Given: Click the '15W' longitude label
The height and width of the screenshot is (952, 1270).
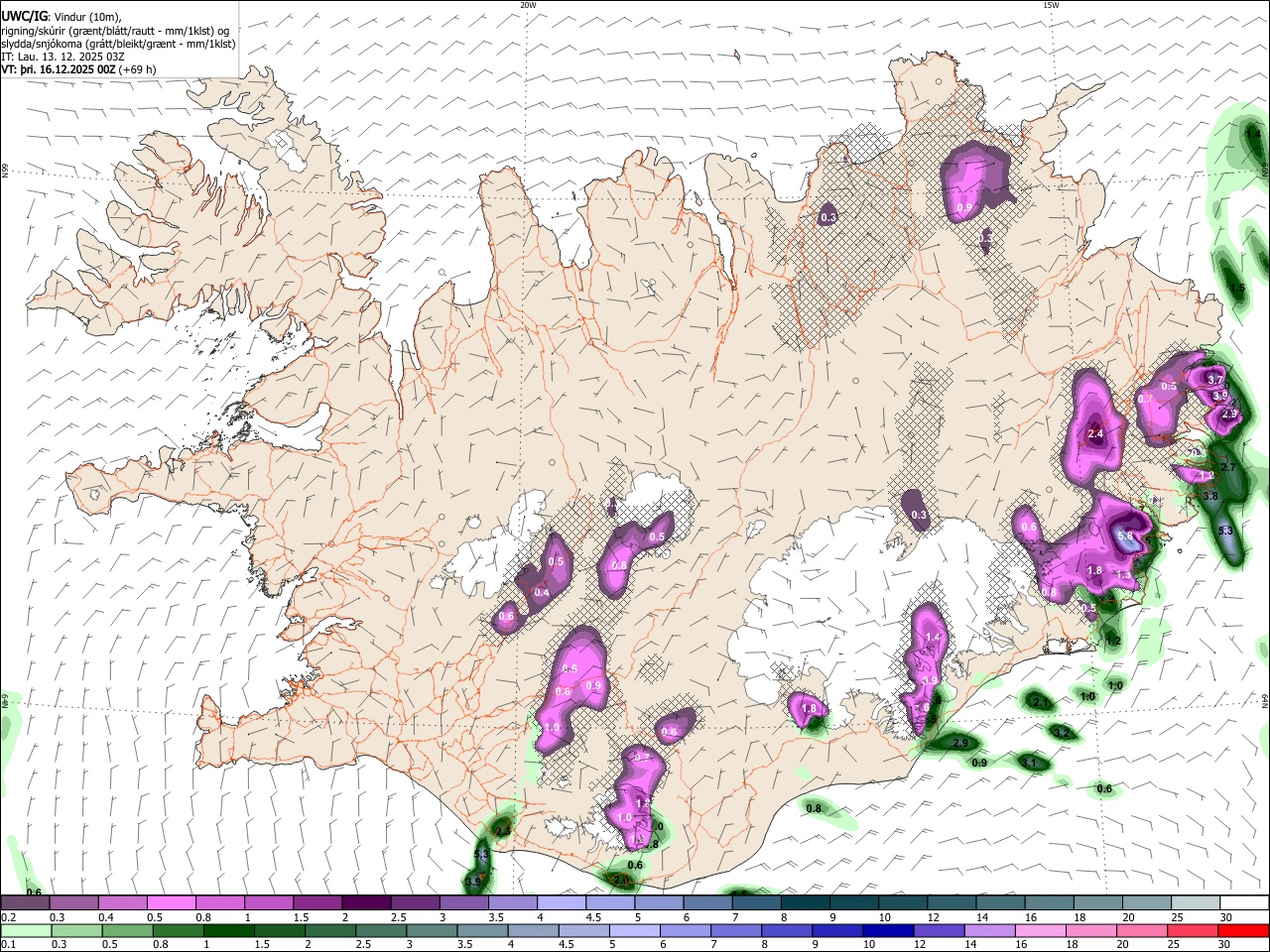Looking at the screenshot, I should click(1051, 5).
